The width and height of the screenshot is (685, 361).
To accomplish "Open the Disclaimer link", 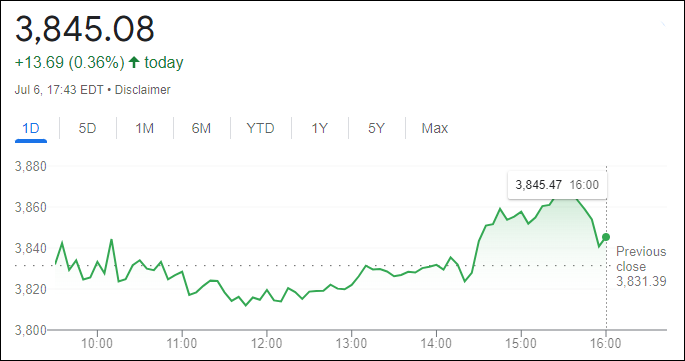I will click(x=142, y=90).
